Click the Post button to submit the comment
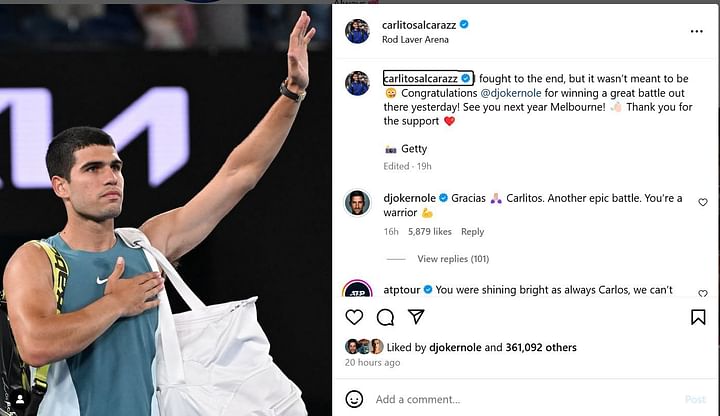The height and width of the screenshot is (416, 720). tap(695, 399)
